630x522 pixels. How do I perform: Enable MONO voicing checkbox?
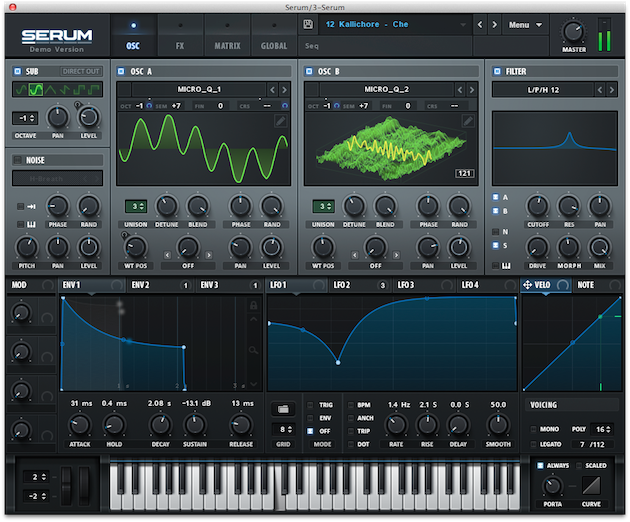click(x=534, y=429)
